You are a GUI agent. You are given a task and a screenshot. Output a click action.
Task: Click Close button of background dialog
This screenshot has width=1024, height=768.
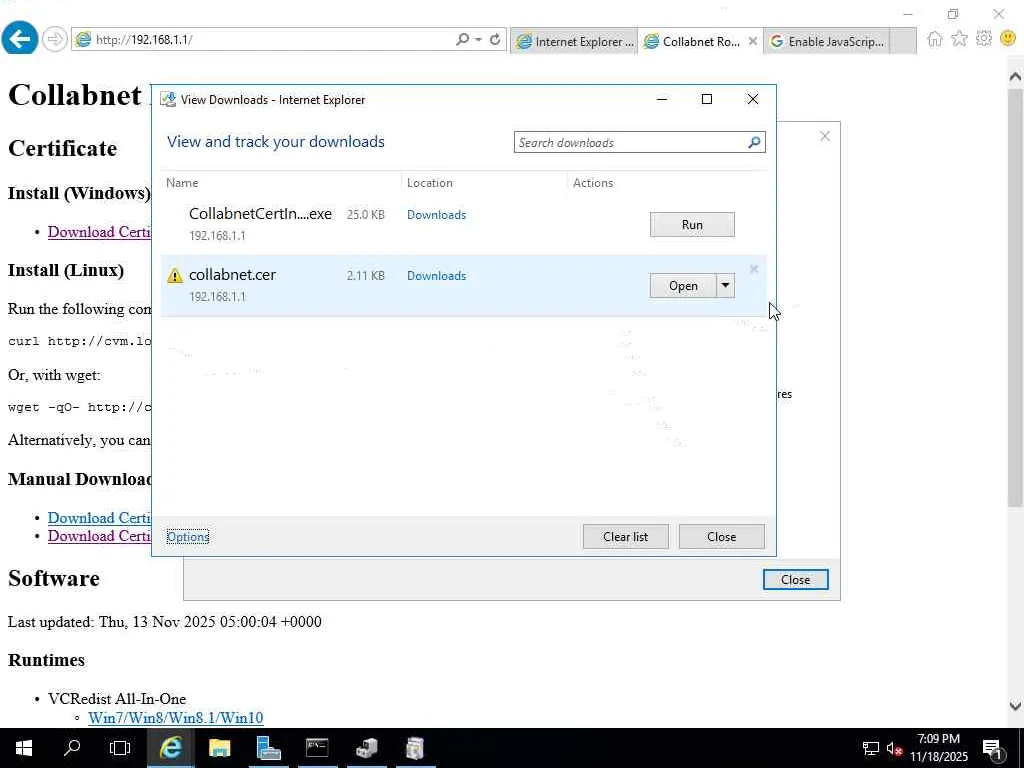coord(795,579)
